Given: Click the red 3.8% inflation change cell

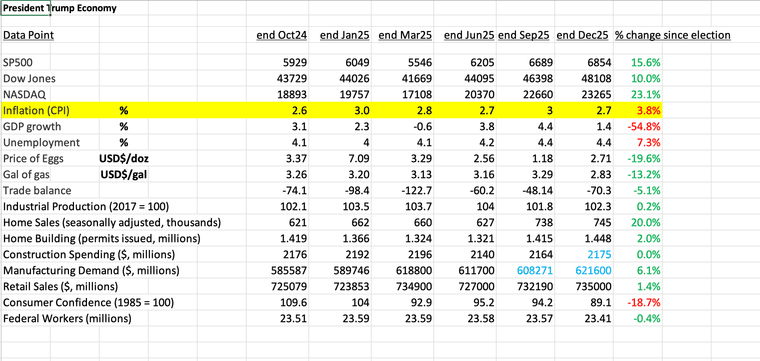Looking at the screenshot, I should [x=648, y=110].
